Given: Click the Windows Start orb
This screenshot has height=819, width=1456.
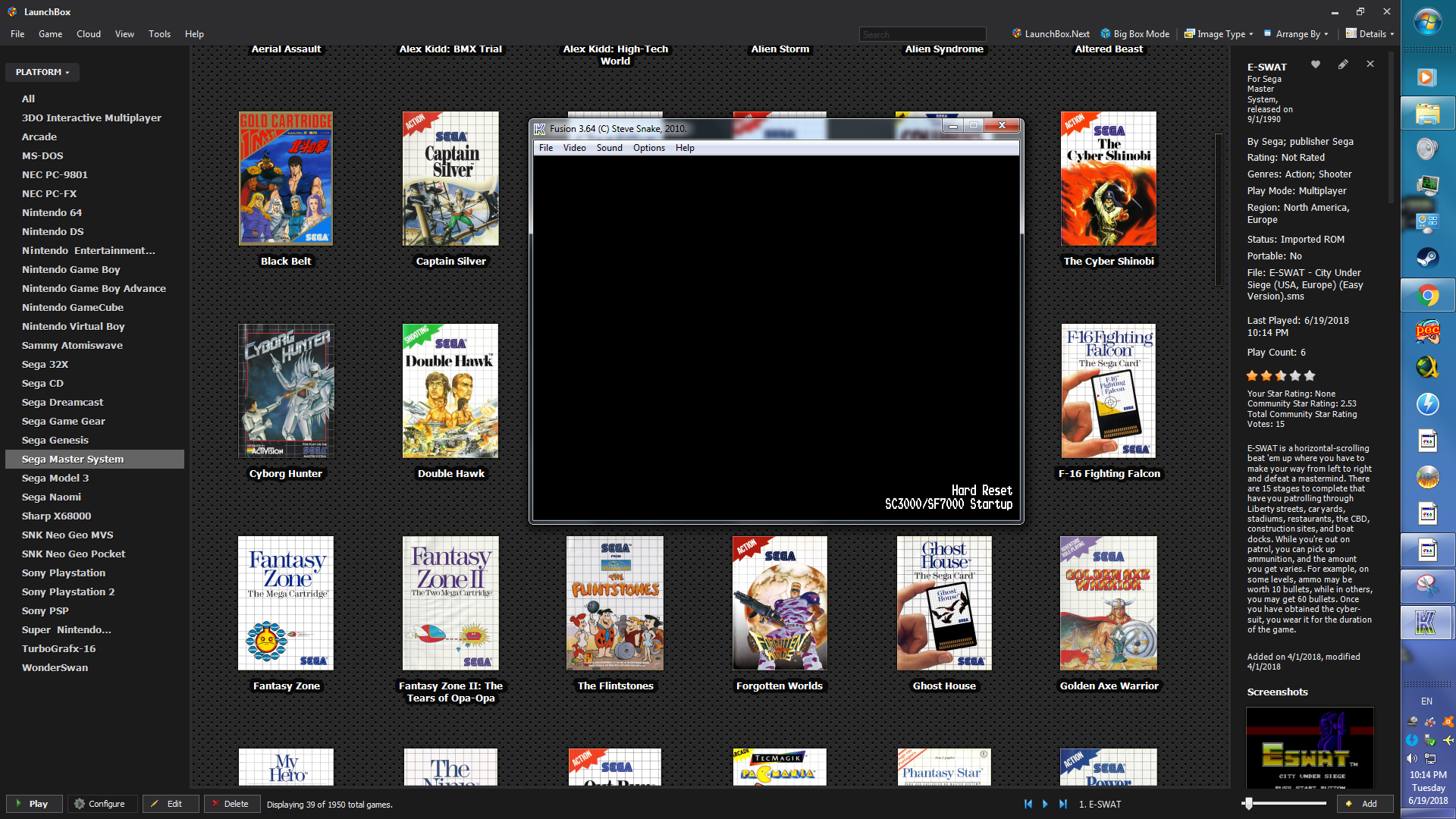Looking at the screenshot, I should [1428, 22].
